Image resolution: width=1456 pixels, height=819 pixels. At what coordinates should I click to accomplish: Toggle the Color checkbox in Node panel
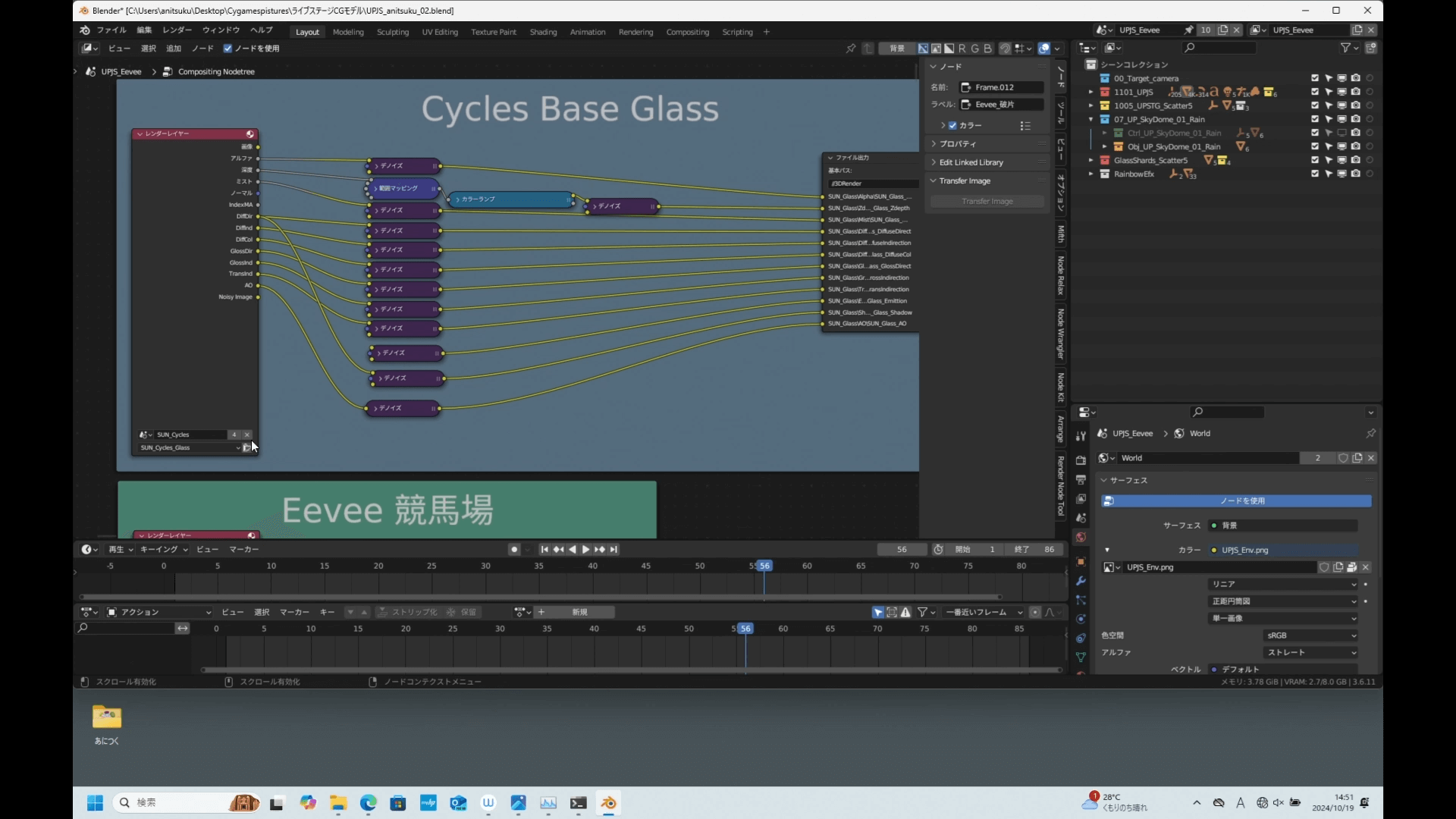point(953,126)
